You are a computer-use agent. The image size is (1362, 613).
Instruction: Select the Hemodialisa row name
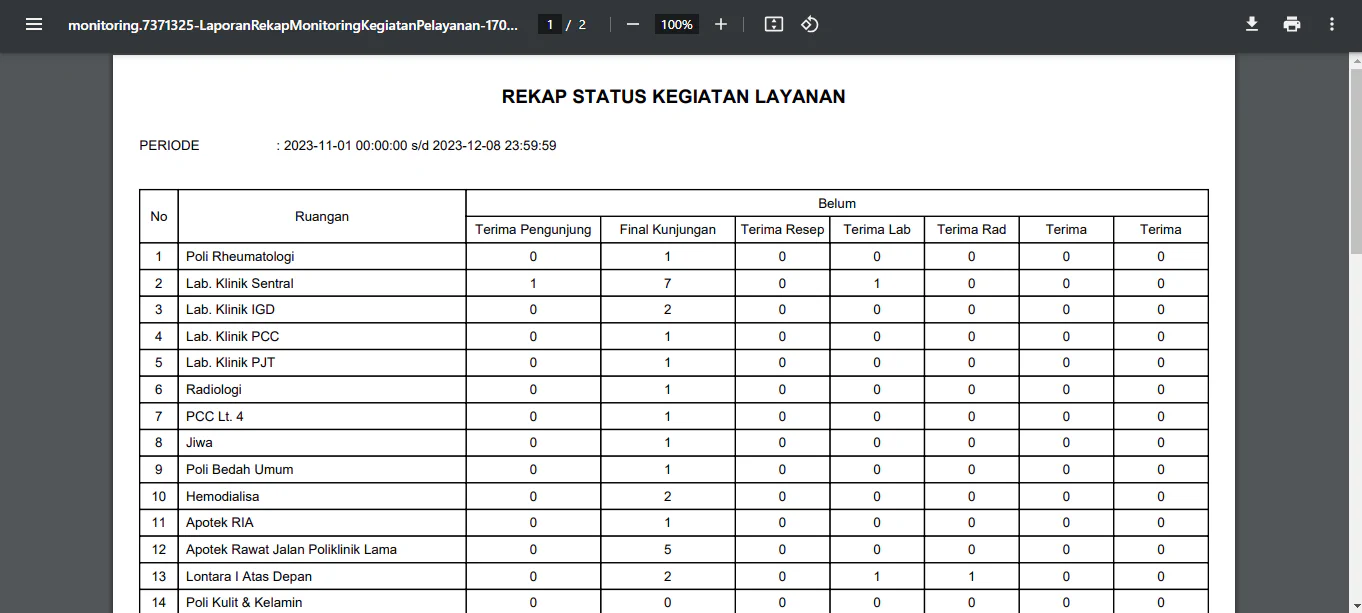222,497
